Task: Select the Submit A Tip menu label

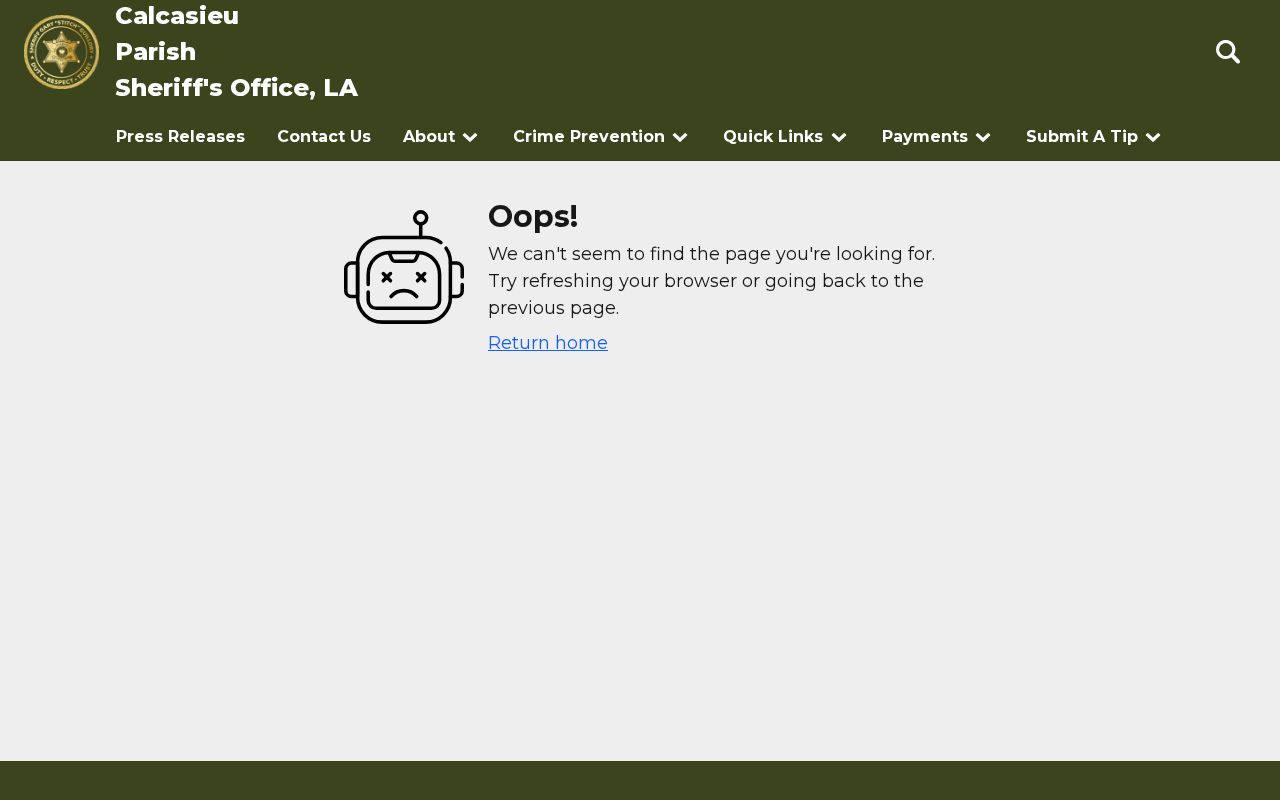Action: click(1082, 136)
